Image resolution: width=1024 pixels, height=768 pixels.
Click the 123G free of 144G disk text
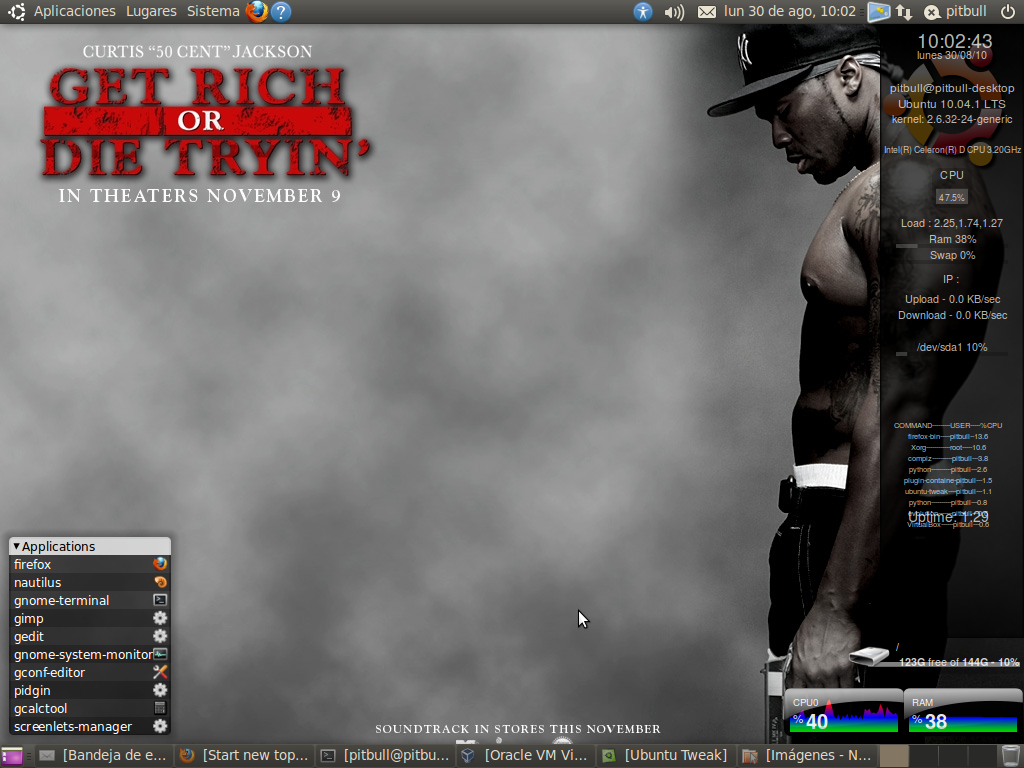959,662
